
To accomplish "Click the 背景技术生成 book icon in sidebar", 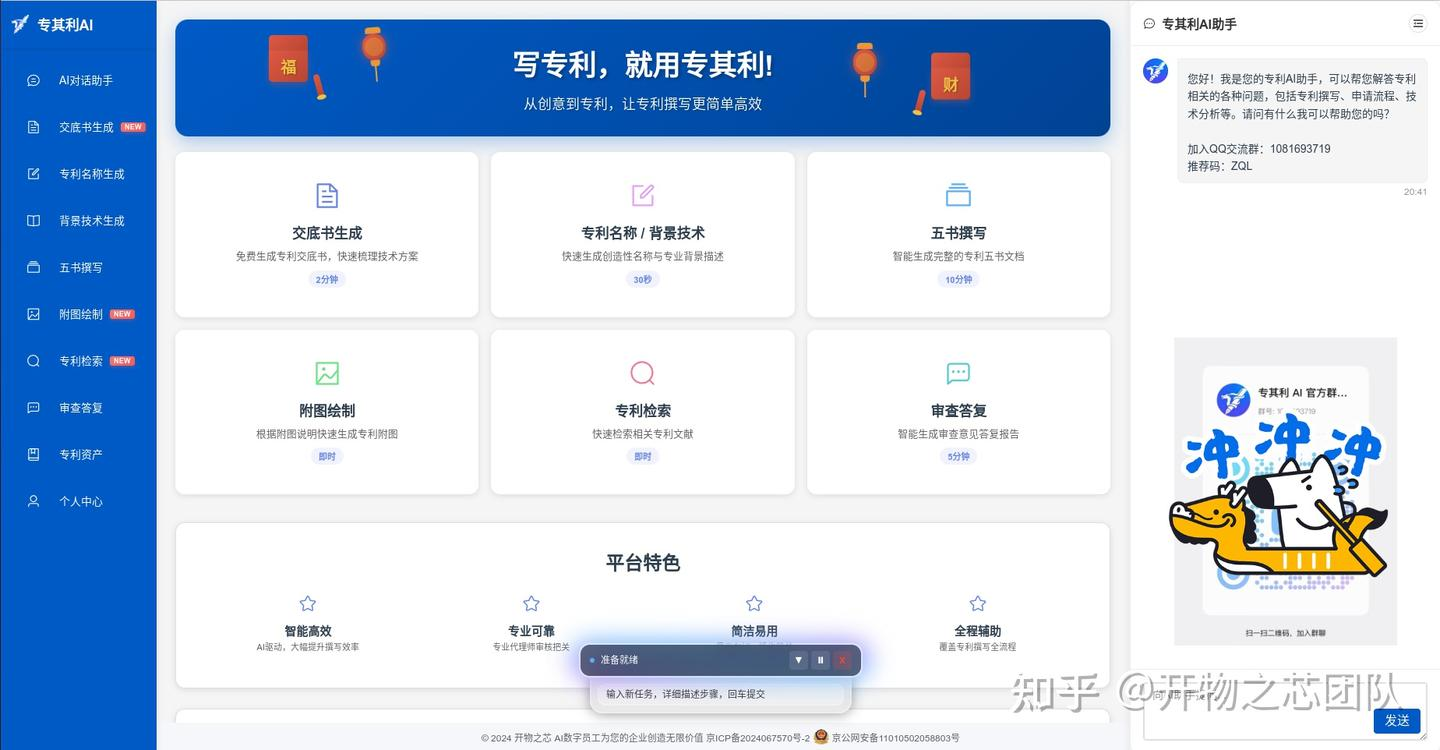I will (34, 221).
